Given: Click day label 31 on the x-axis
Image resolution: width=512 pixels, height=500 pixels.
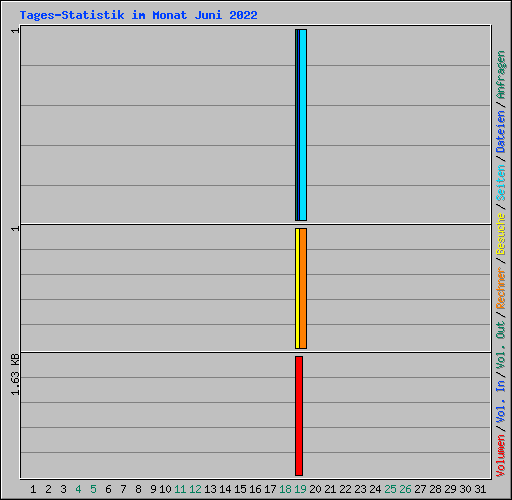Looking at the screenshot, I should pyautogui.click(x=480, y=489).
